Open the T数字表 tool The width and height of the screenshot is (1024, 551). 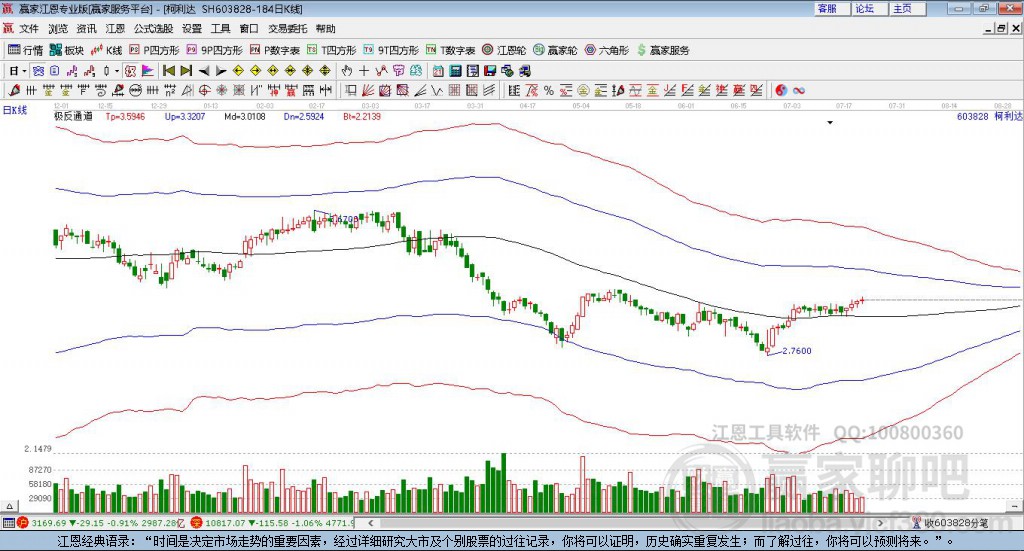(451, 50)
